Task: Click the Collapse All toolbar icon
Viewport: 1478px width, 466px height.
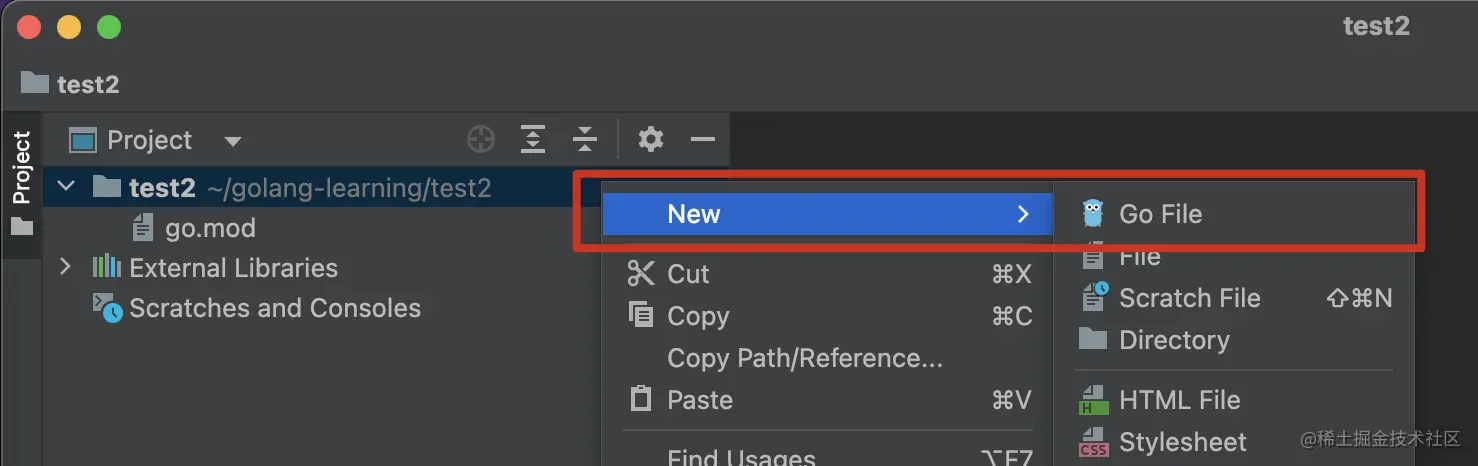Action: [x=585, y=140]
